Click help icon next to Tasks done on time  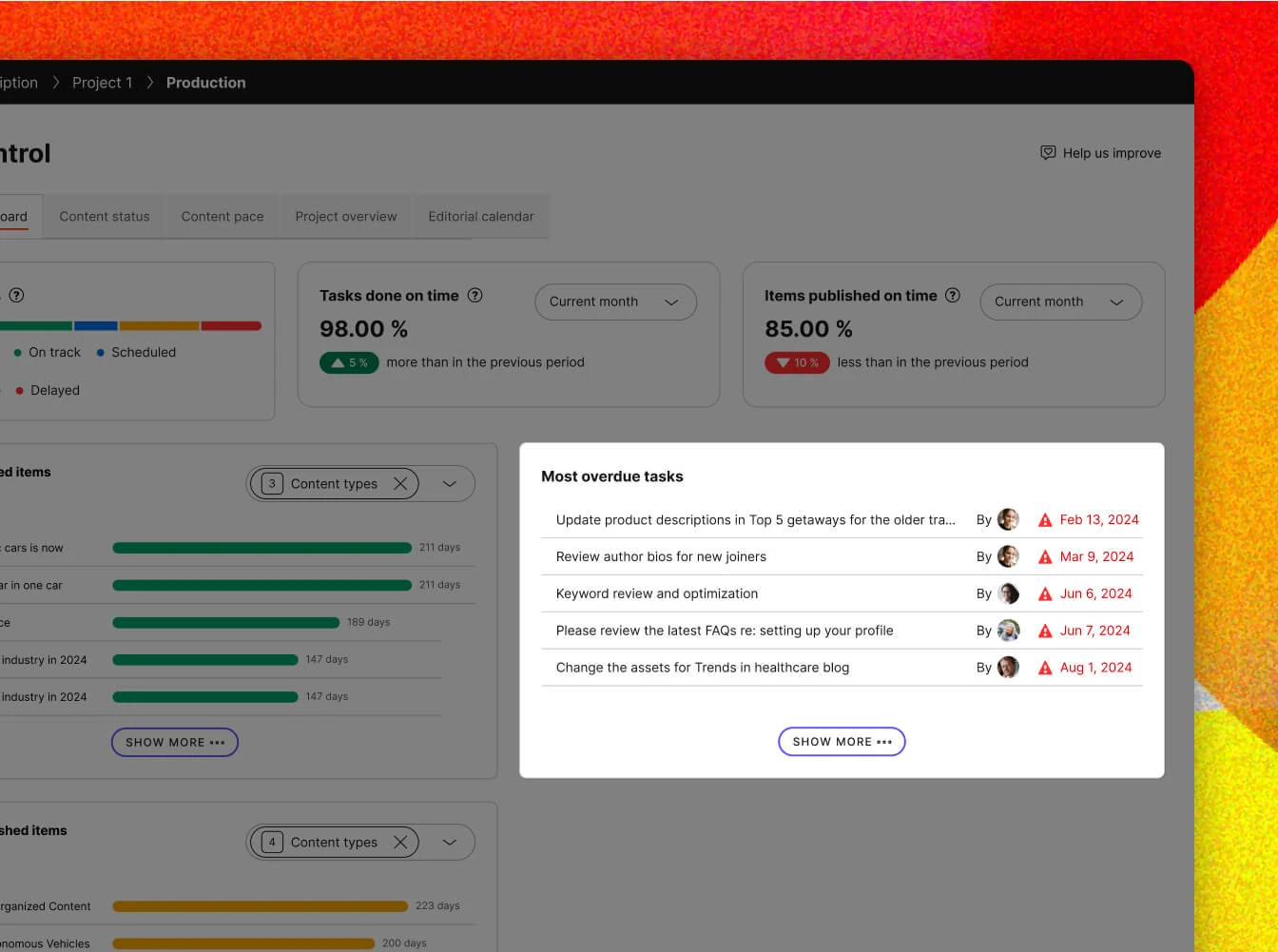475,296
